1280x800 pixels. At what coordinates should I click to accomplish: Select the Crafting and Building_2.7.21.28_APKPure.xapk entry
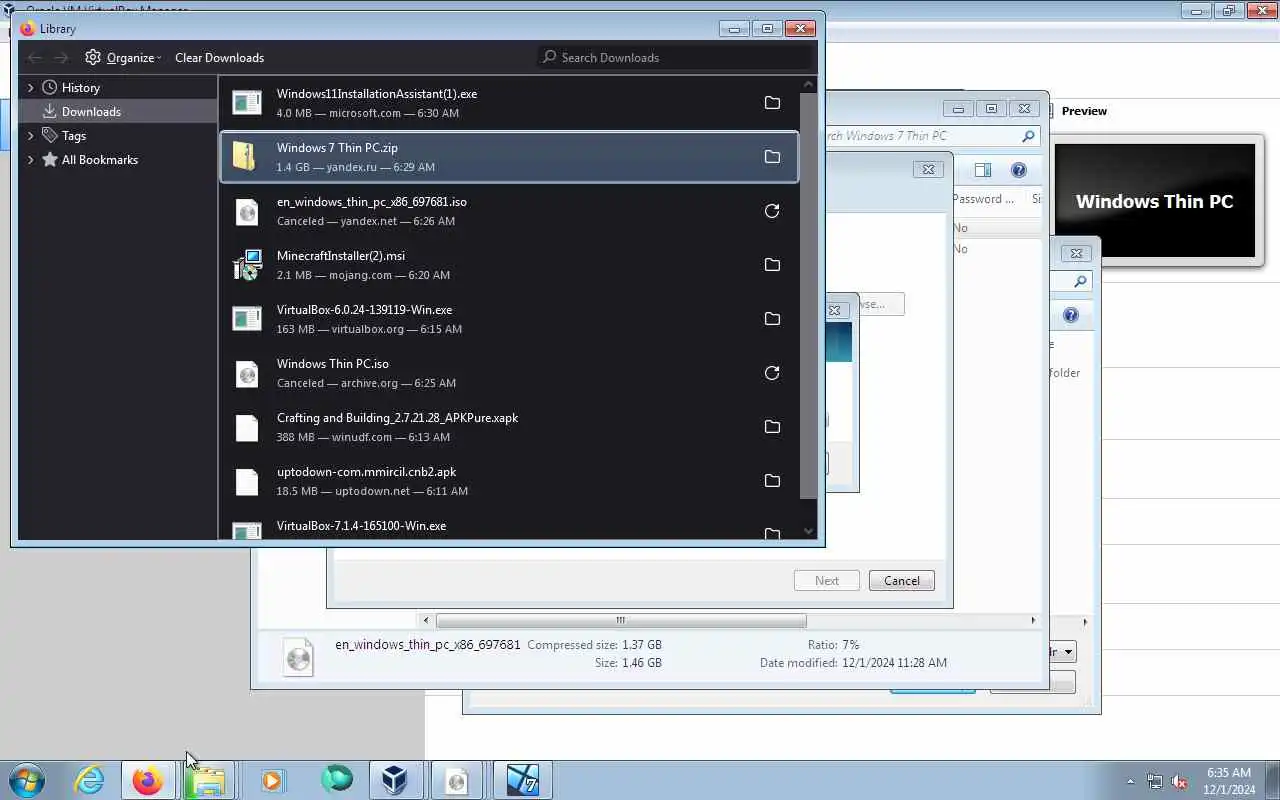(x=509, y=427)
